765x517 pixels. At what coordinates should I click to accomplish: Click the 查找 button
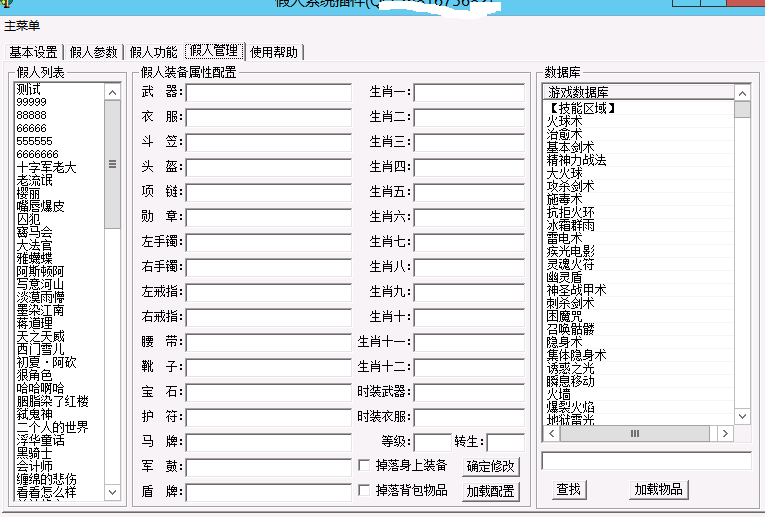pos(569,489)
